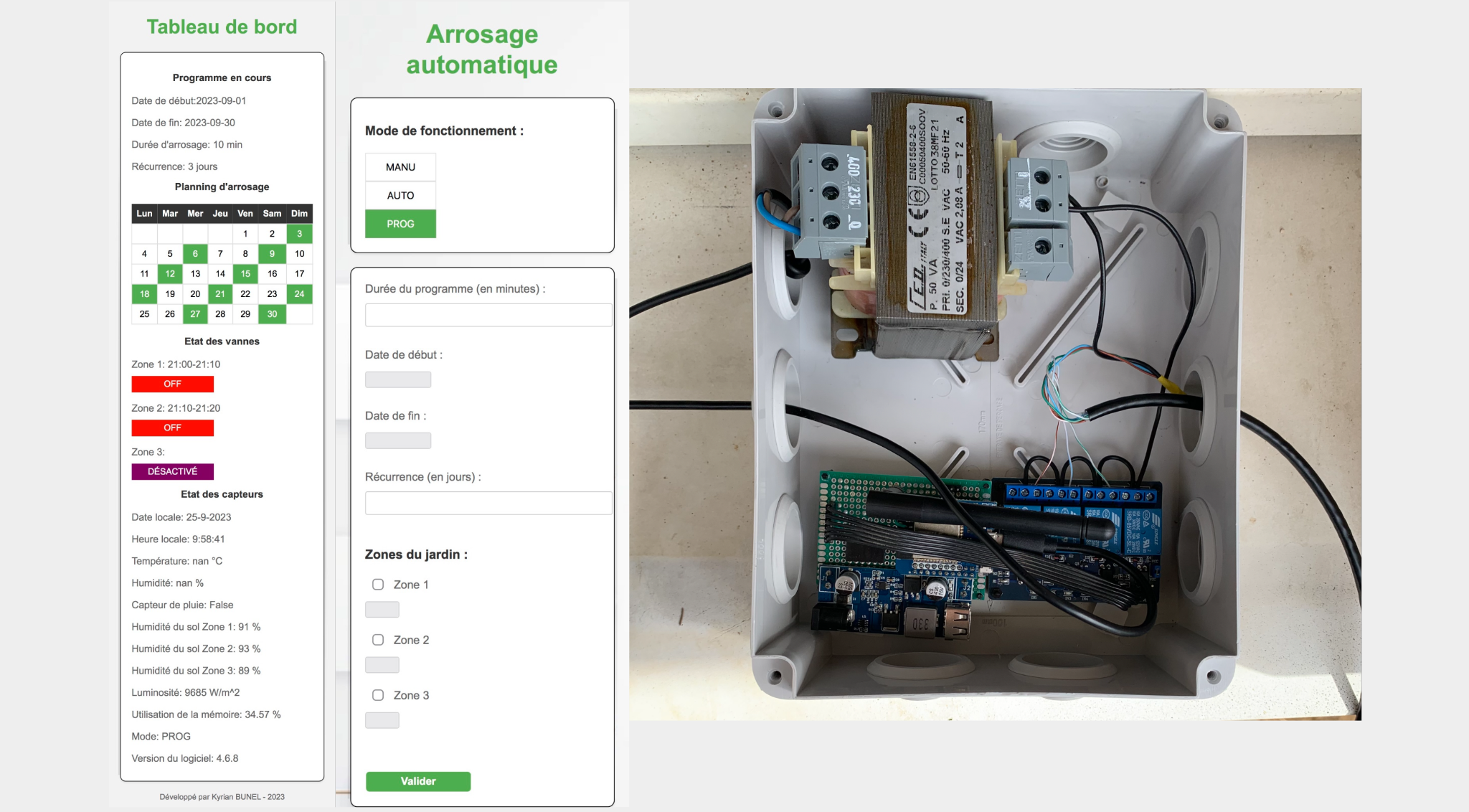Open the Date de début picker
This screenshot has width=1469, height=812.
[x=398, y=379]
